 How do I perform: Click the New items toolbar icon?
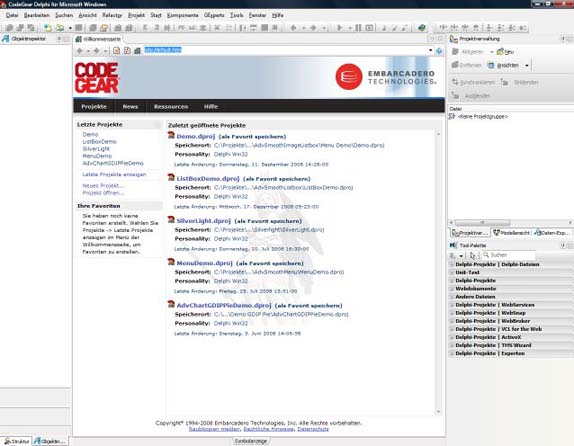coord(48,27)
